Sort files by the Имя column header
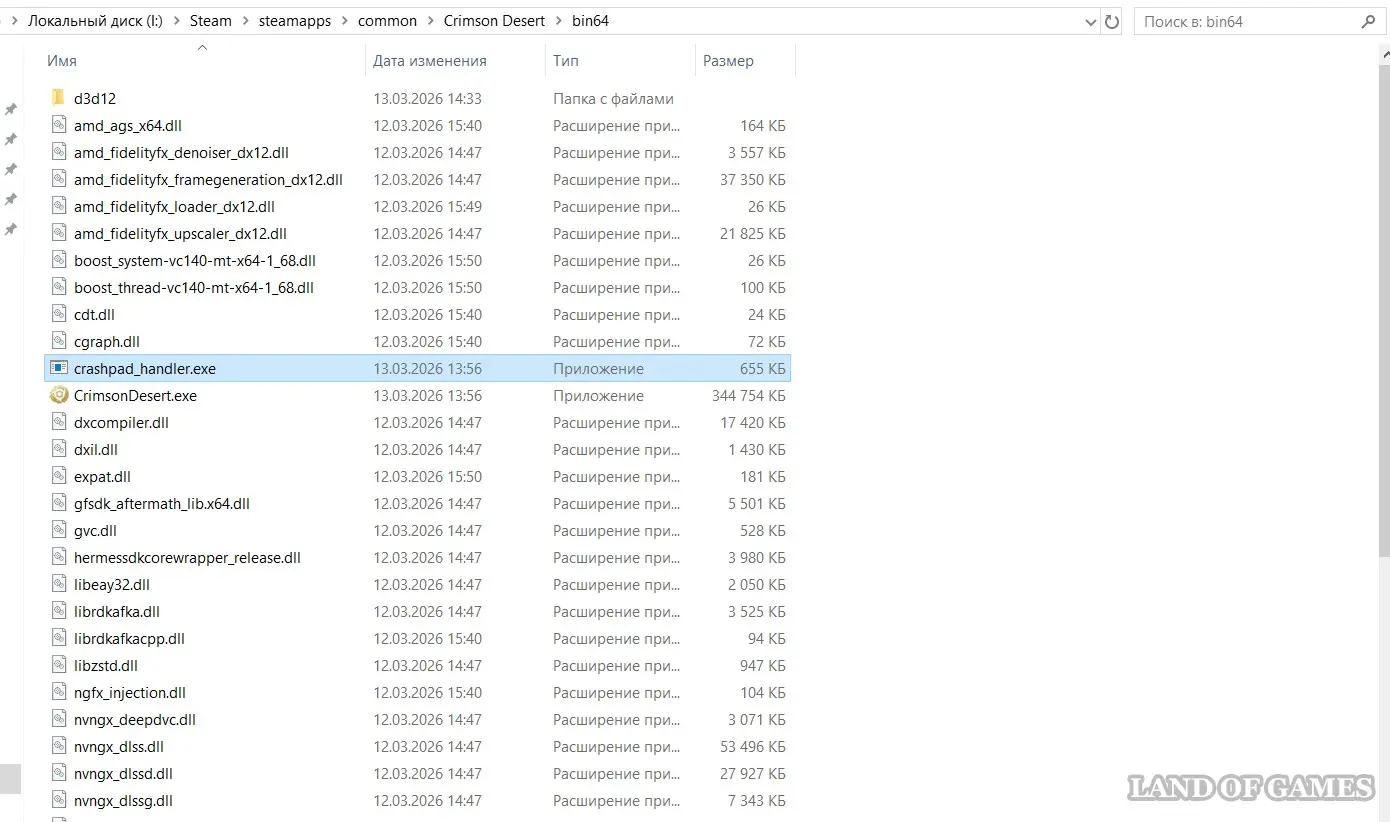 click(62, 61)
